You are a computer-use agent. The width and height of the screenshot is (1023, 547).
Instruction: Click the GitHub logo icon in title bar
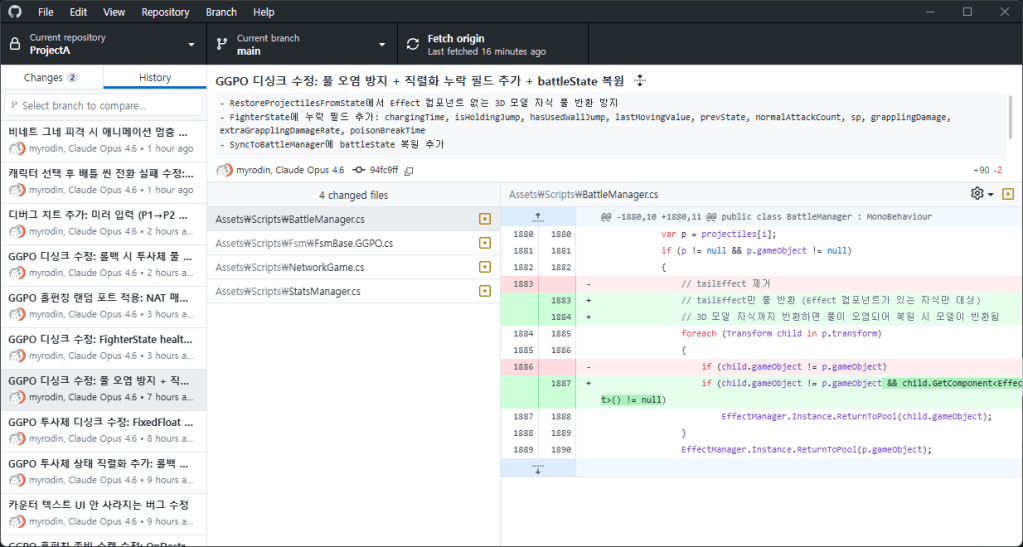pos(13,12)
